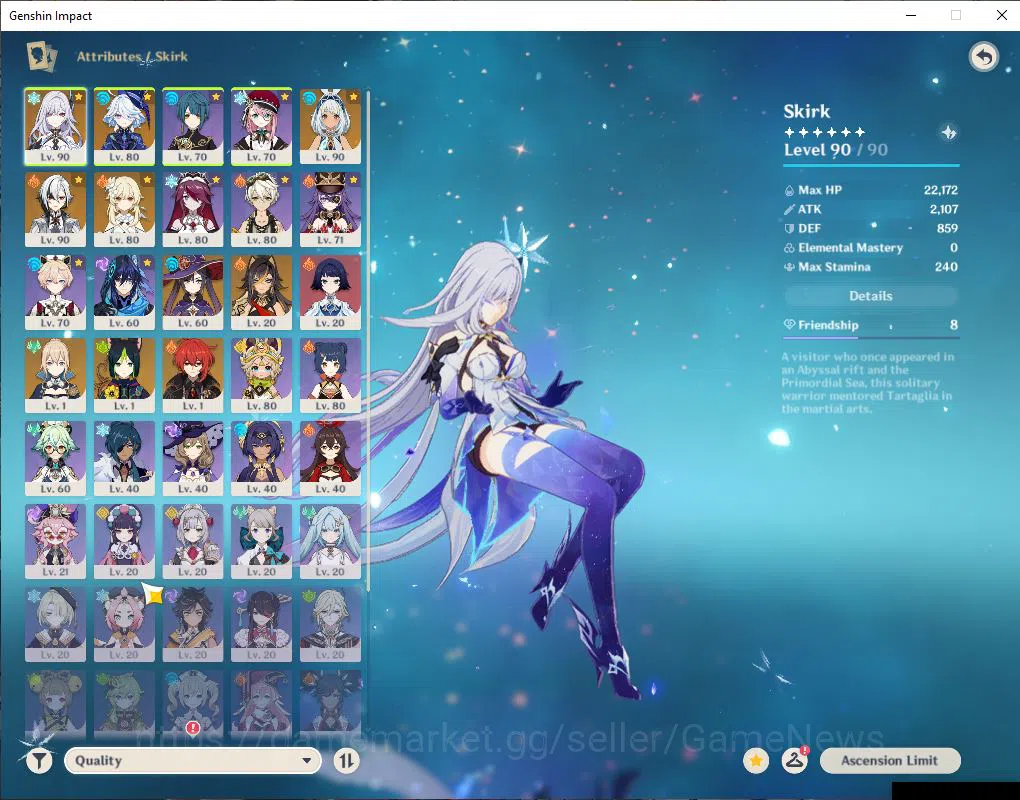
Task: Return to previous screen with the back arrow
Action: [x=984, y=57]
